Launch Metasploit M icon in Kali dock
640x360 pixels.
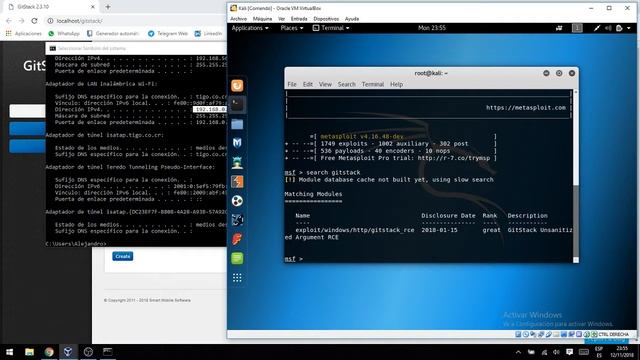pos(237,143)
